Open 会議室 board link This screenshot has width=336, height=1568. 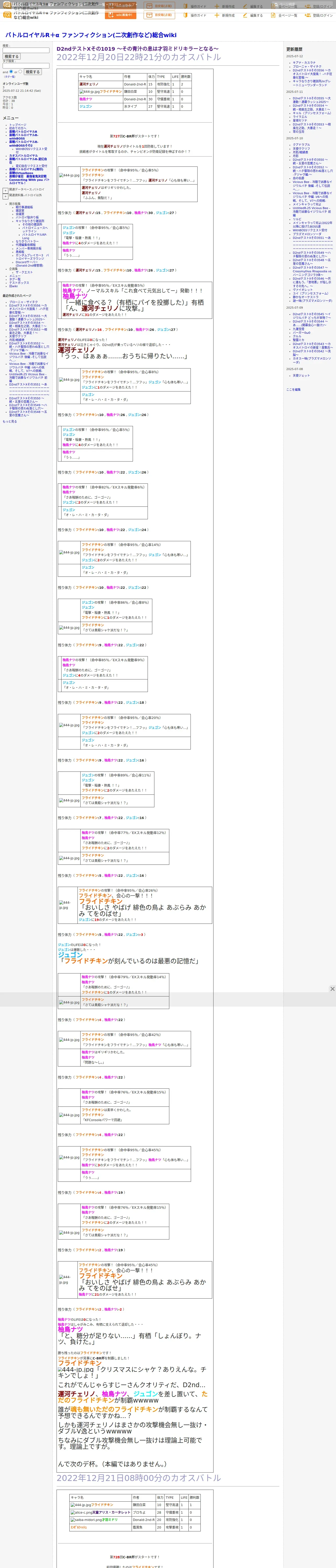click(x=20, y=214)
